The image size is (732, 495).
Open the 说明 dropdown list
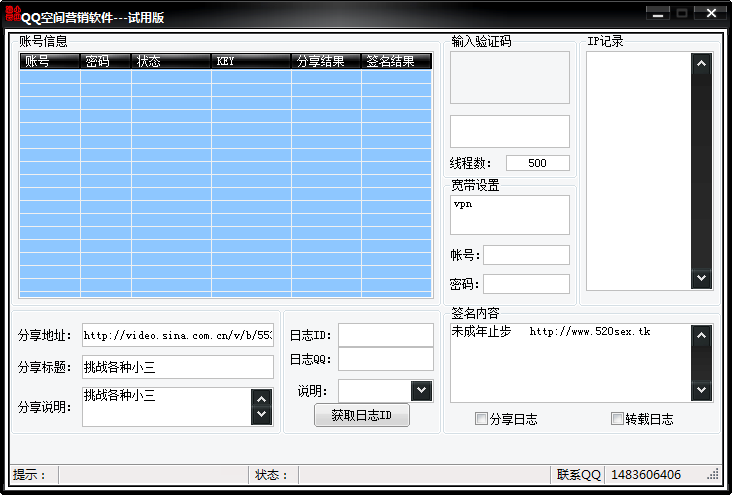(x=422, y=390)
